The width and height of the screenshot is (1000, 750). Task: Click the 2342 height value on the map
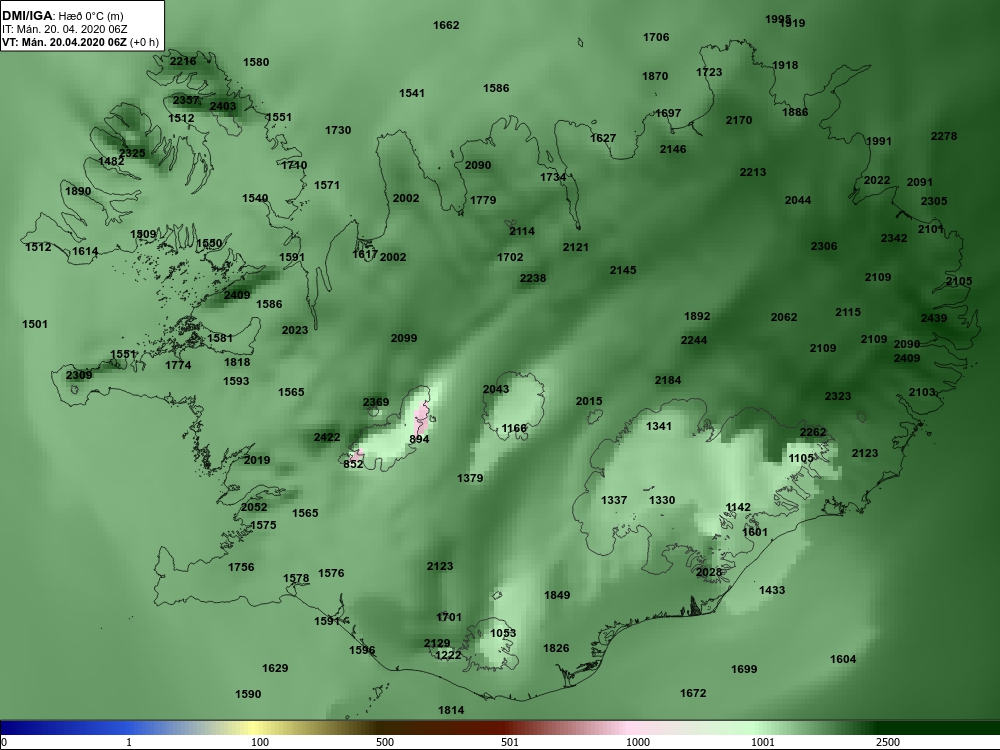click(x=893, y=238)
